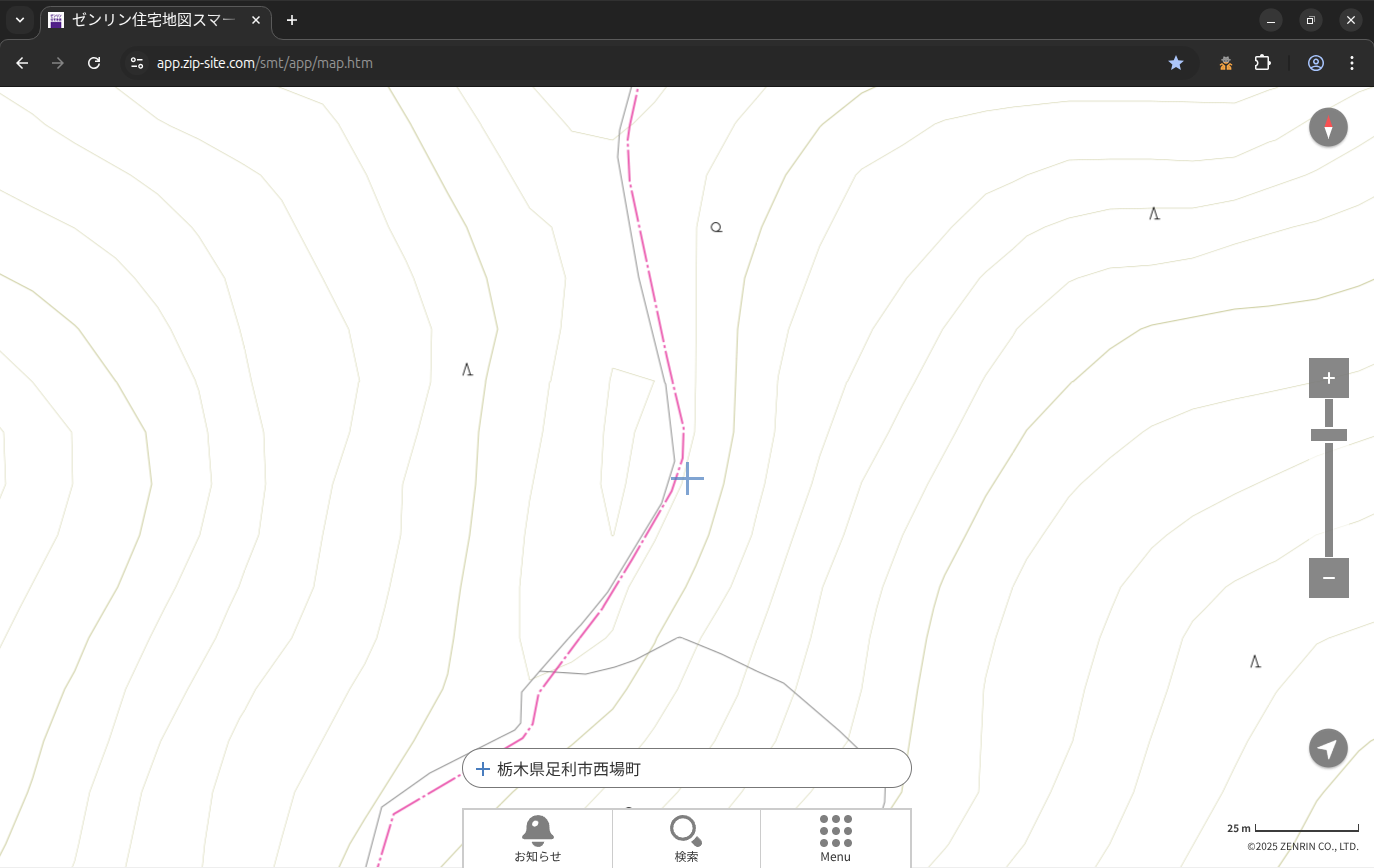Click the compass north indicator

(x=1328, y=128)
